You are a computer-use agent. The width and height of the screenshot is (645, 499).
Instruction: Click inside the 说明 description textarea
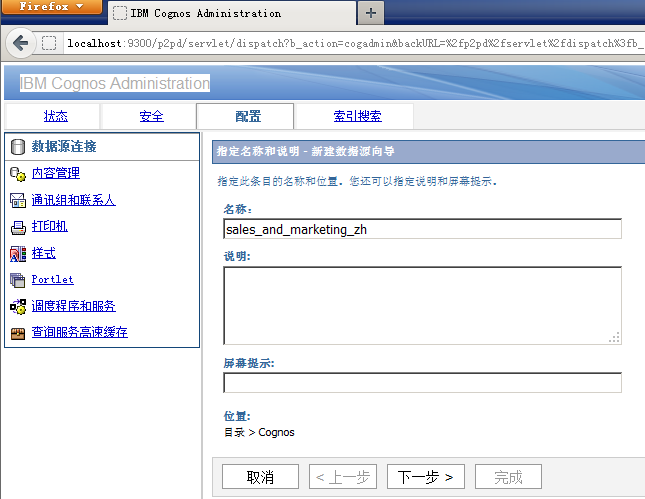click(422, 306)
